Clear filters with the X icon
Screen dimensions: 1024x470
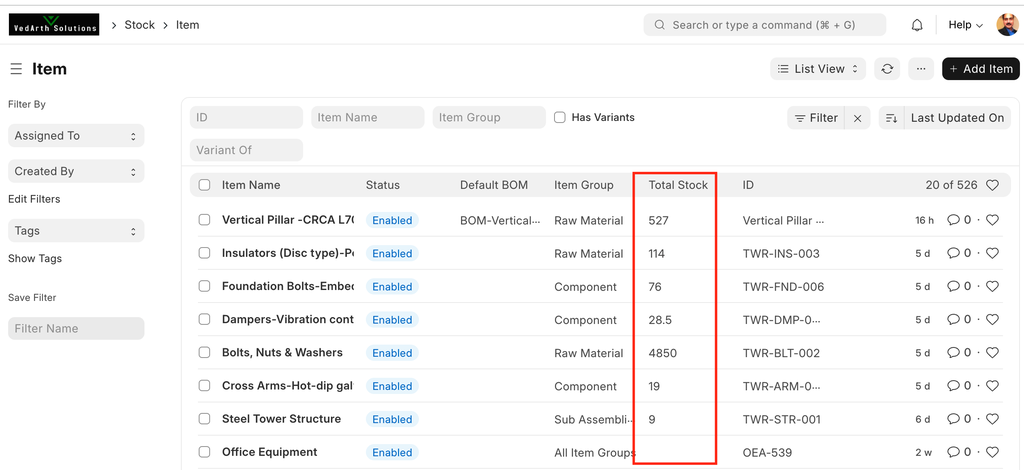pos(857,118)
